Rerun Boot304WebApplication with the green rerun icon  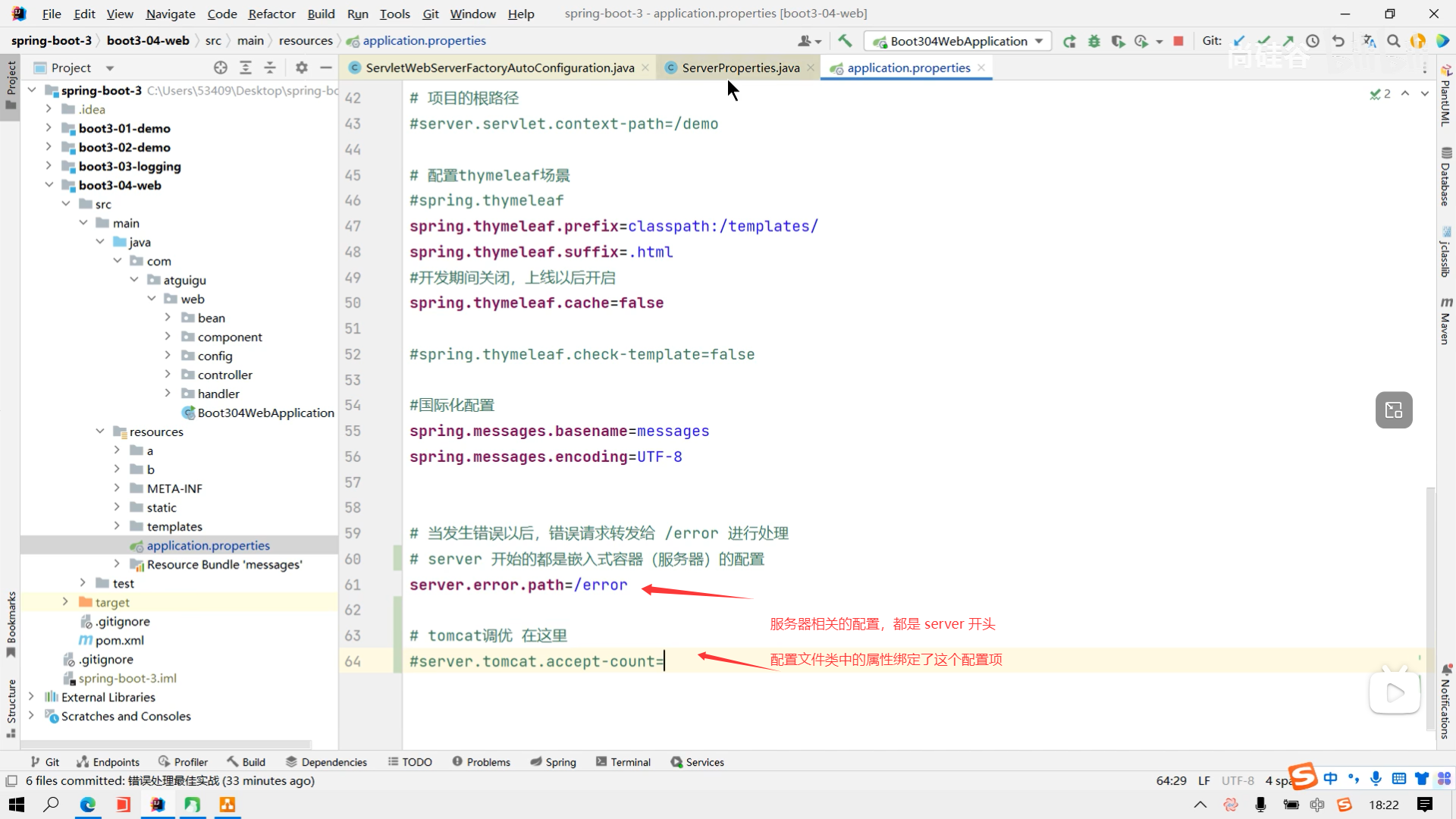[x=1069, y=41]
